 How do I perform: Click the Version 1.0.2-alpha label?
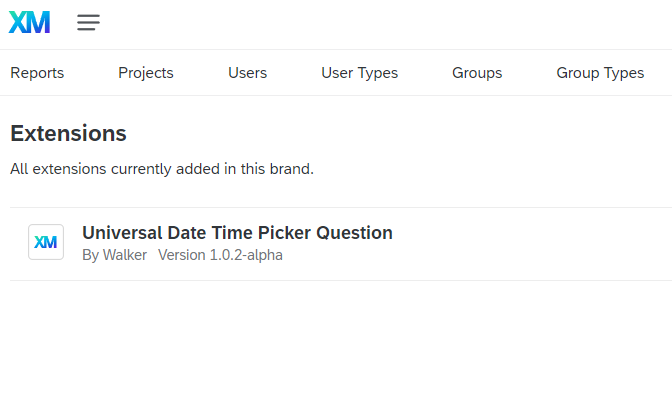pos(220,255)
